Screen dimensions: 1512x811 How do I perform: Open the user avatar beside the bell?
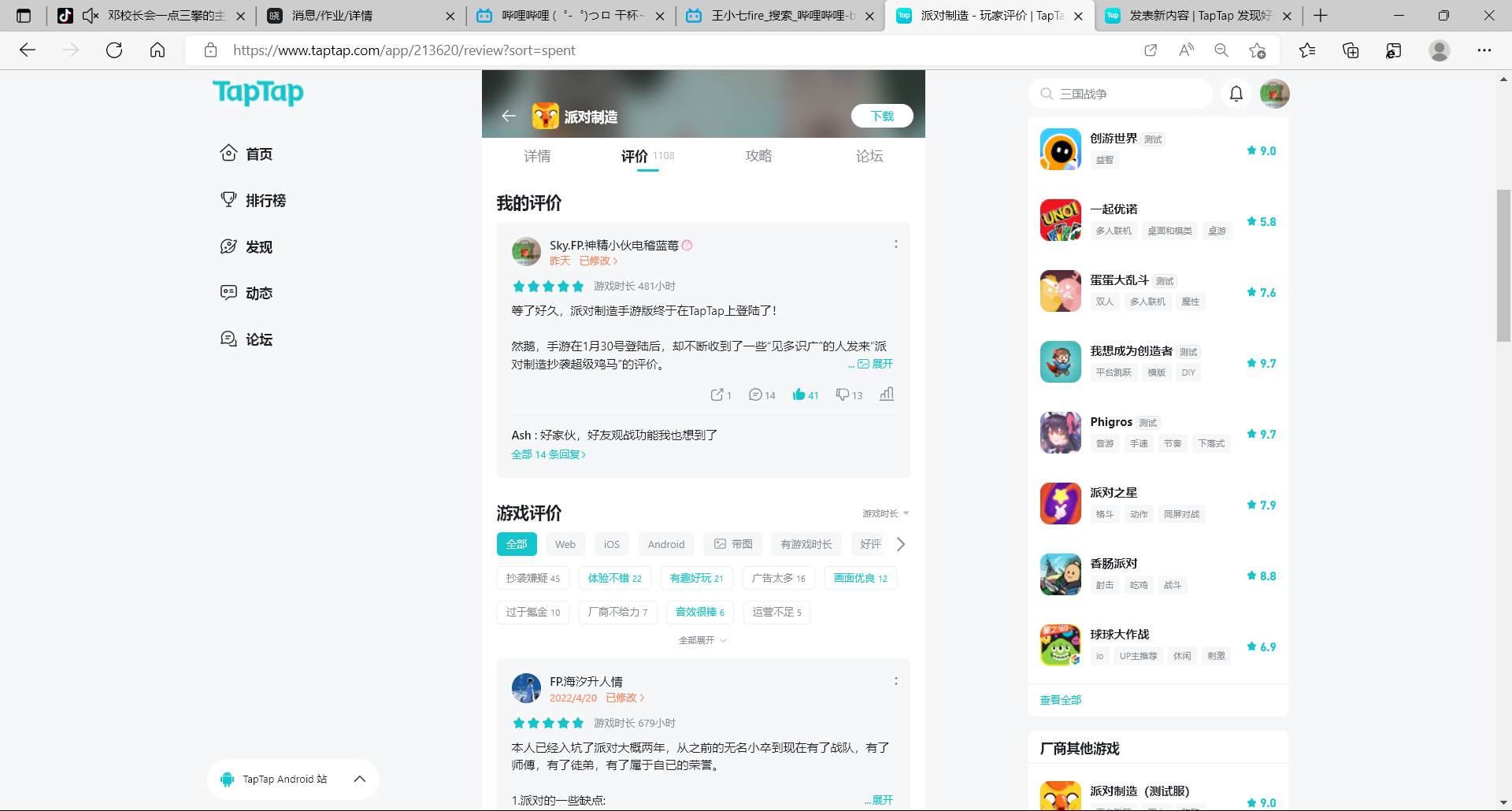1274,94
